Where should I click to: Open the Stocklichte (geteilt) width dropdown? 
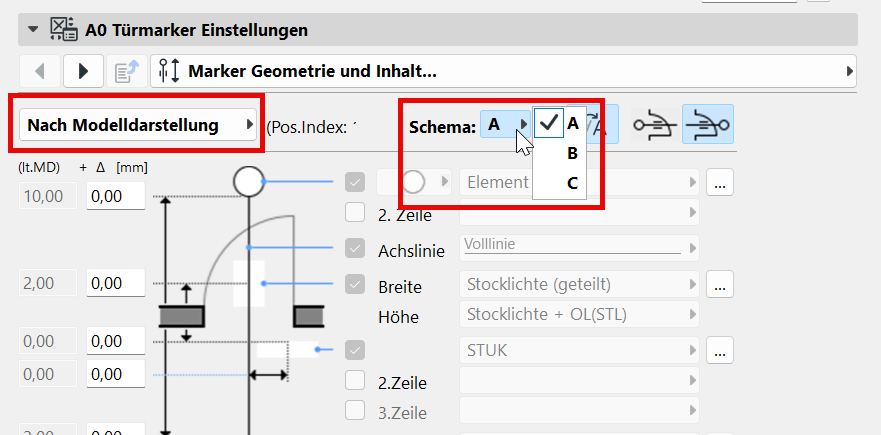(x=579, y=284)
